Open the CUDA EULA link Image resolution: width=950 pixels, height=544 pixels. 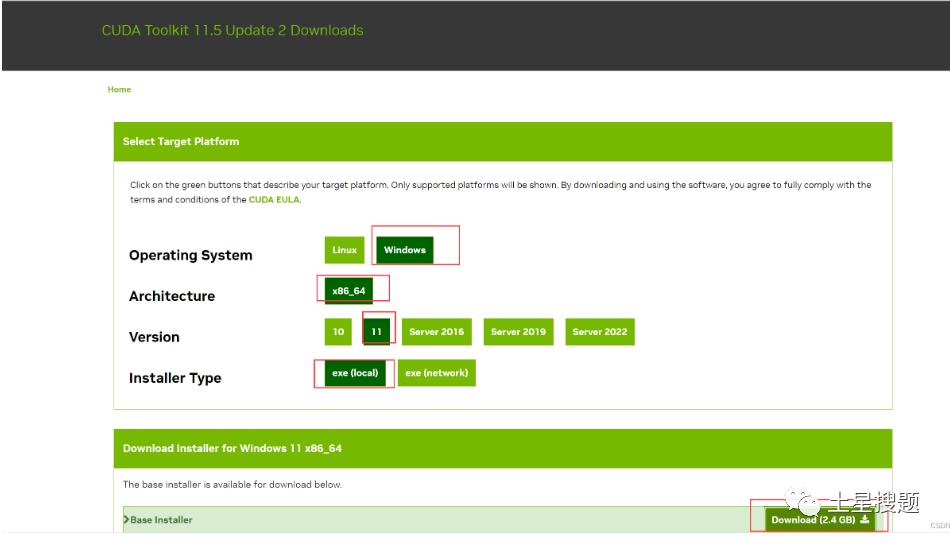click(274, 199)
